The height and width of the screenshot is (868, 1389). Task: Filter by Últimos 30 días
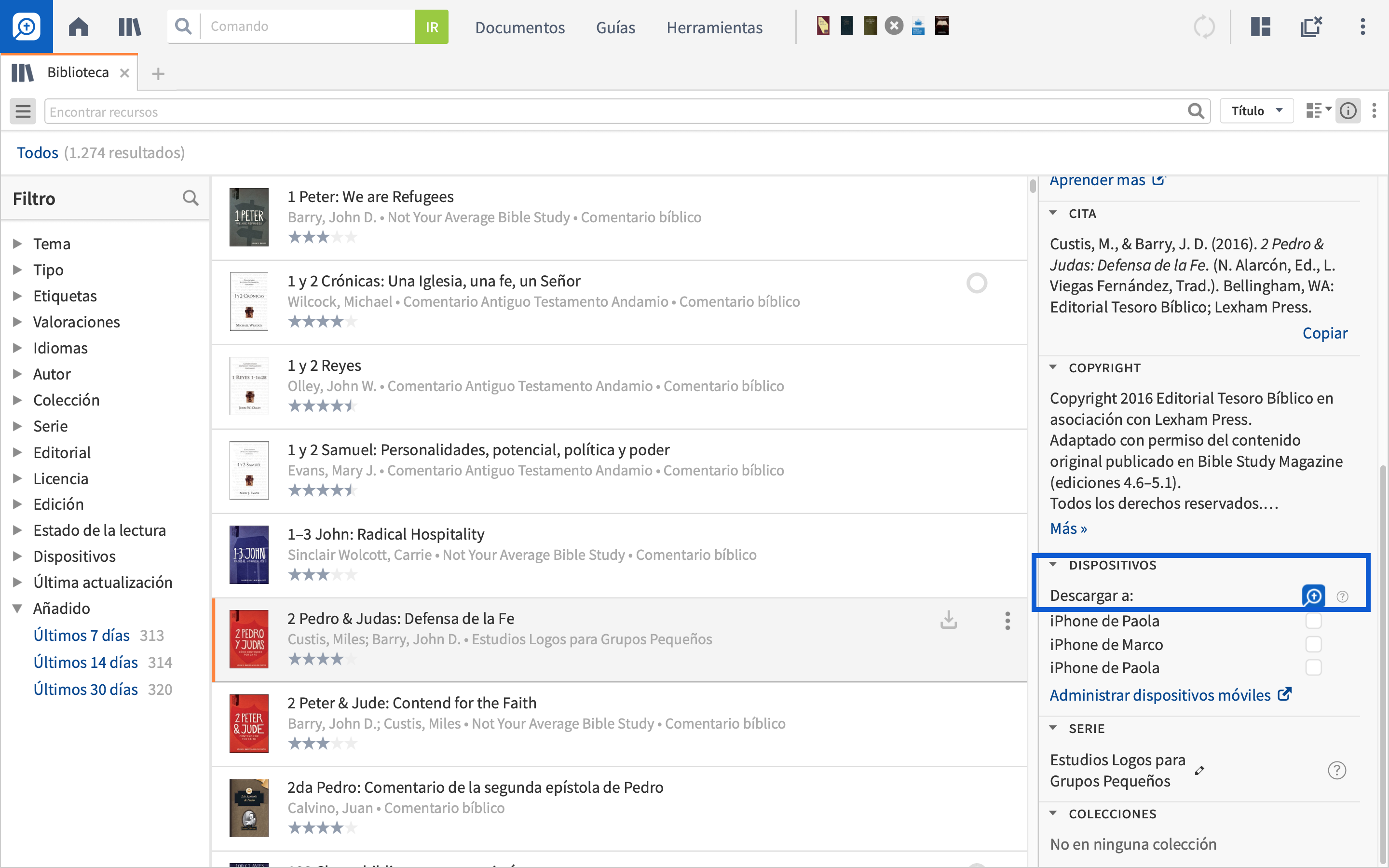85,689
